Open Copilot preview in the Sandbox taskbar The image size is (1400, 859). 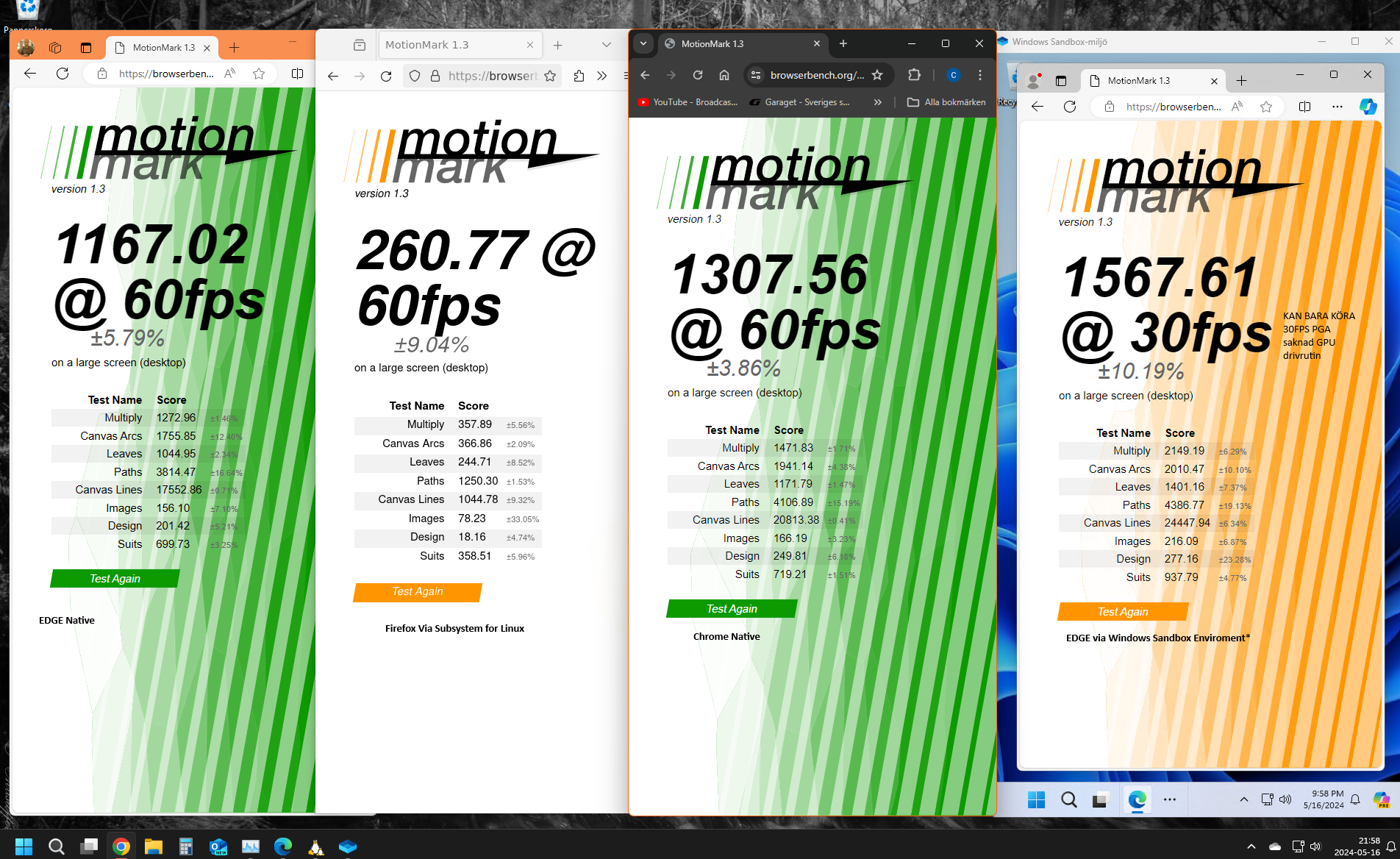[x=1382, y=799]
